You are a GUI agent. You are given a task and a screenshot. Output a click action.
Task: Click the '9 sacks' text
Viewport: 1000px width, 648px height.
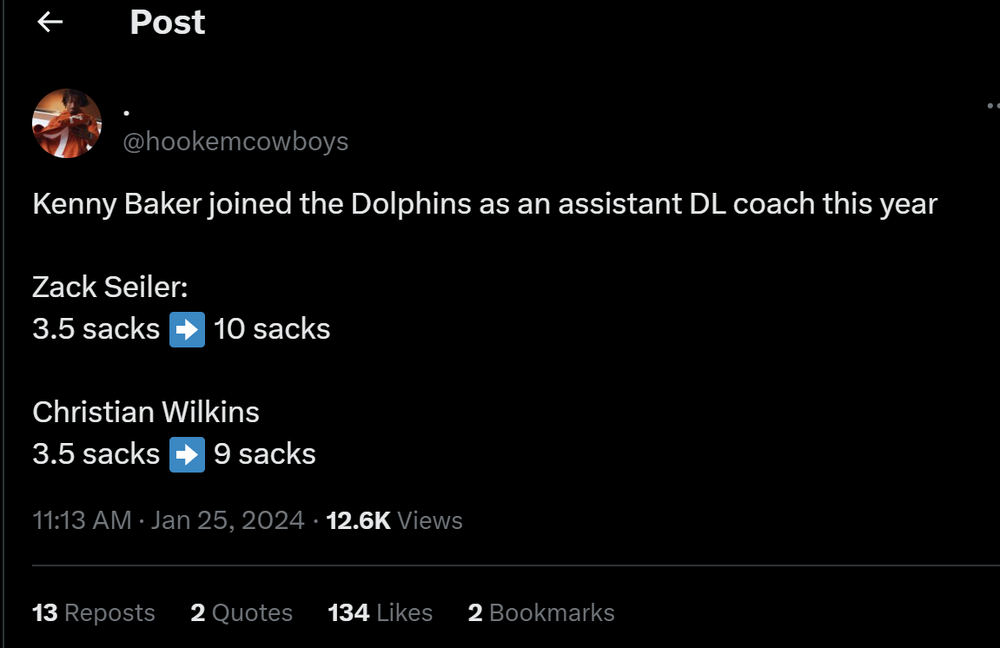click(265, 454)
